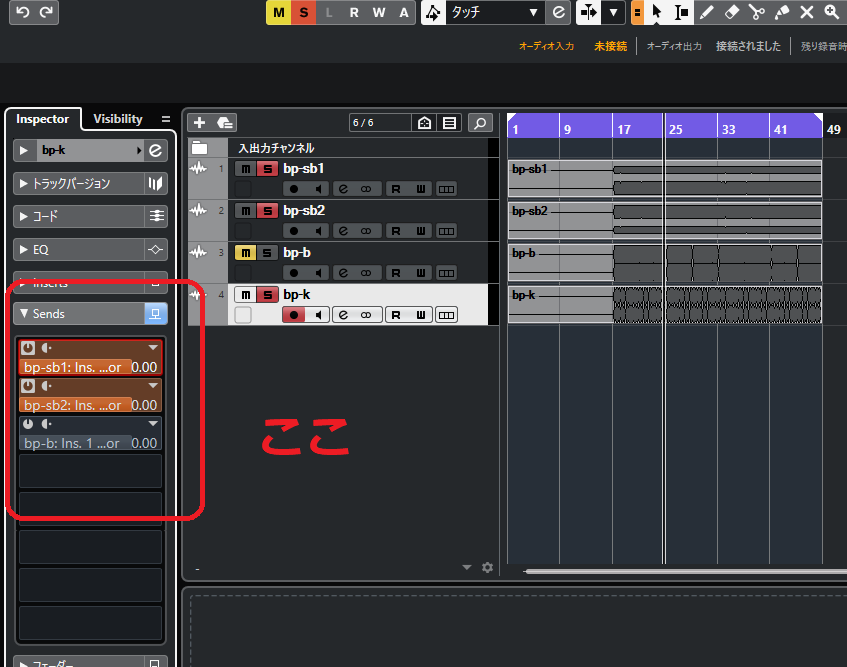Switch to the Visibility tab
Screen dimensions: 847x667
118,119
